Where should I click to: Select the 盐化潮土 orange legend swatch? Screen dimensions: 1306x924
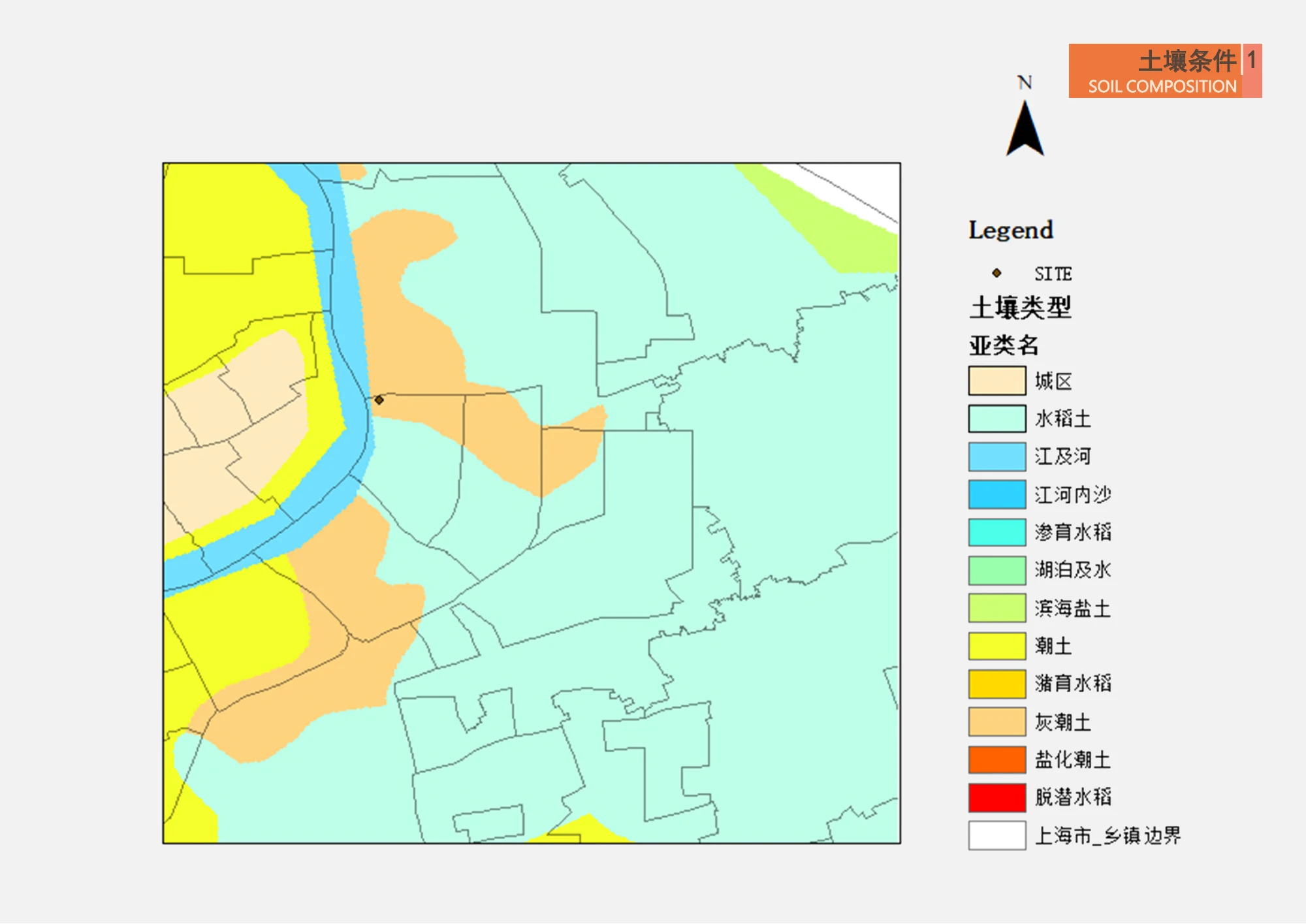pos(997,759)
